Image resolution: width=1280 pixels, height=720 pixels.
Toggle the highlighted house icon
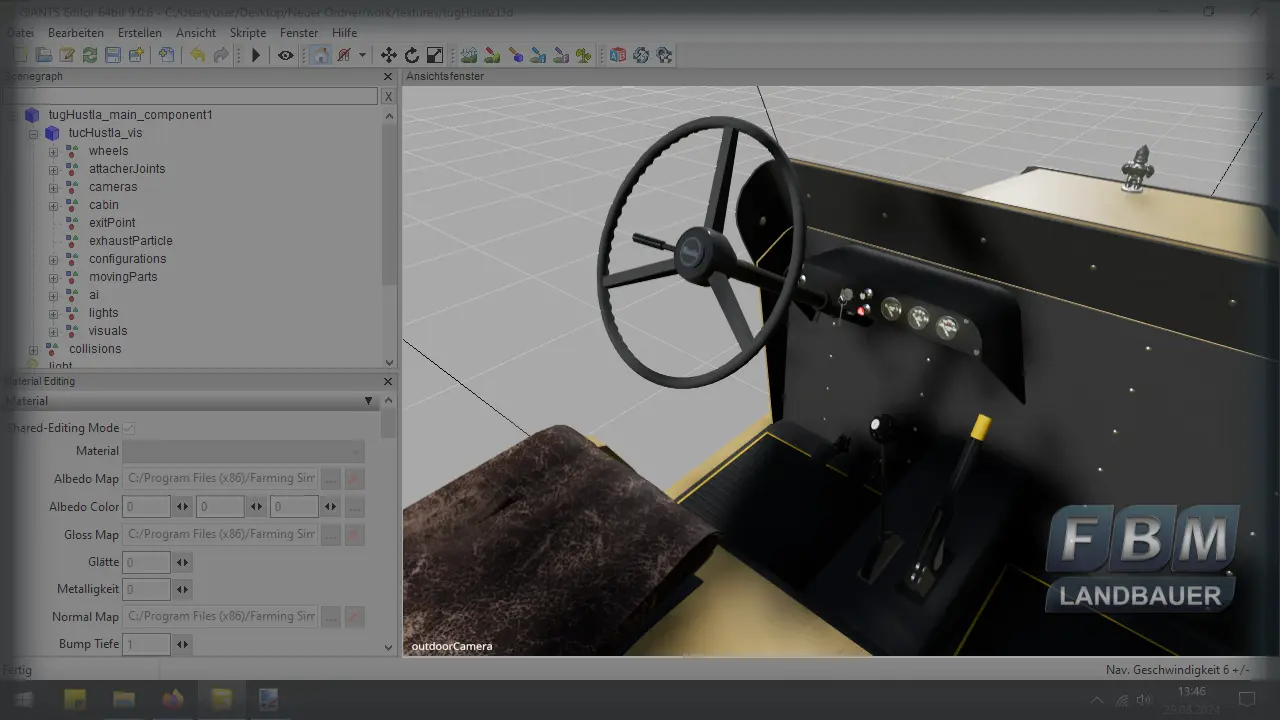point(320,55)
